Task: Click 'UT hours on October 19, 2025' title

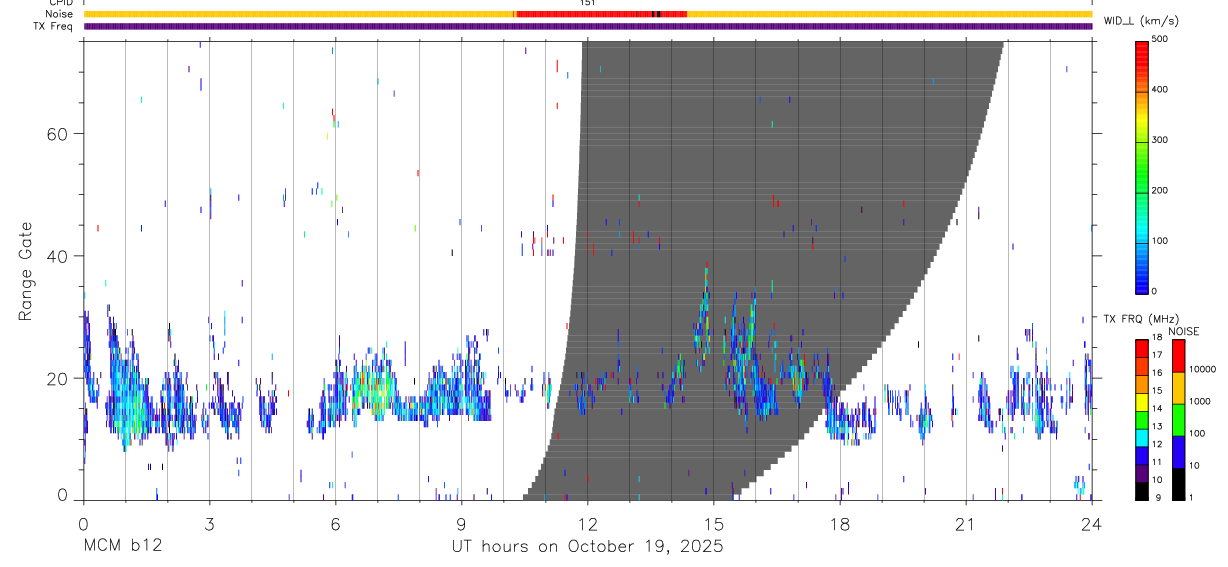Action: 588,547
